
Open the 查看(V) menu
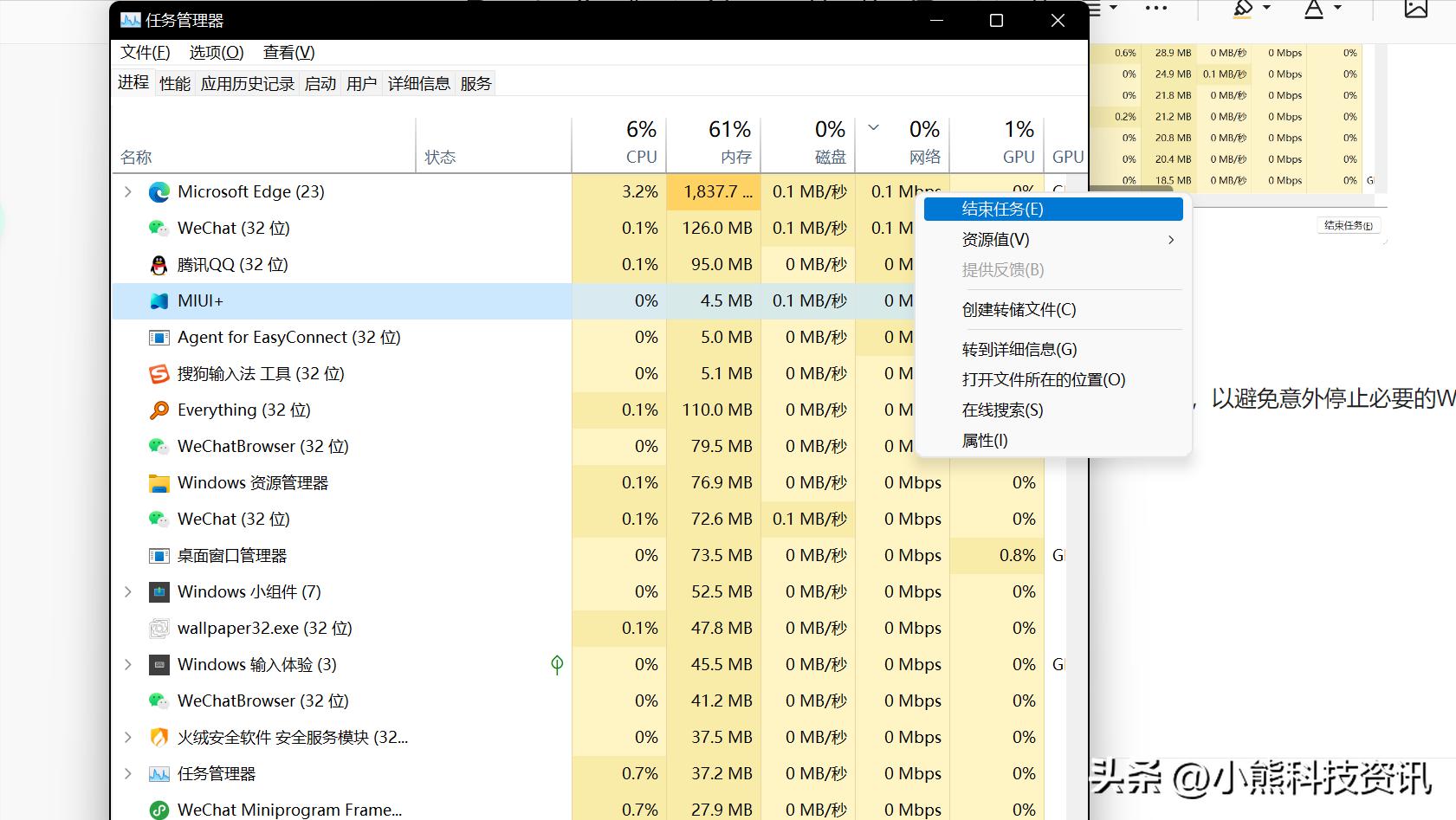coord(288,52)
